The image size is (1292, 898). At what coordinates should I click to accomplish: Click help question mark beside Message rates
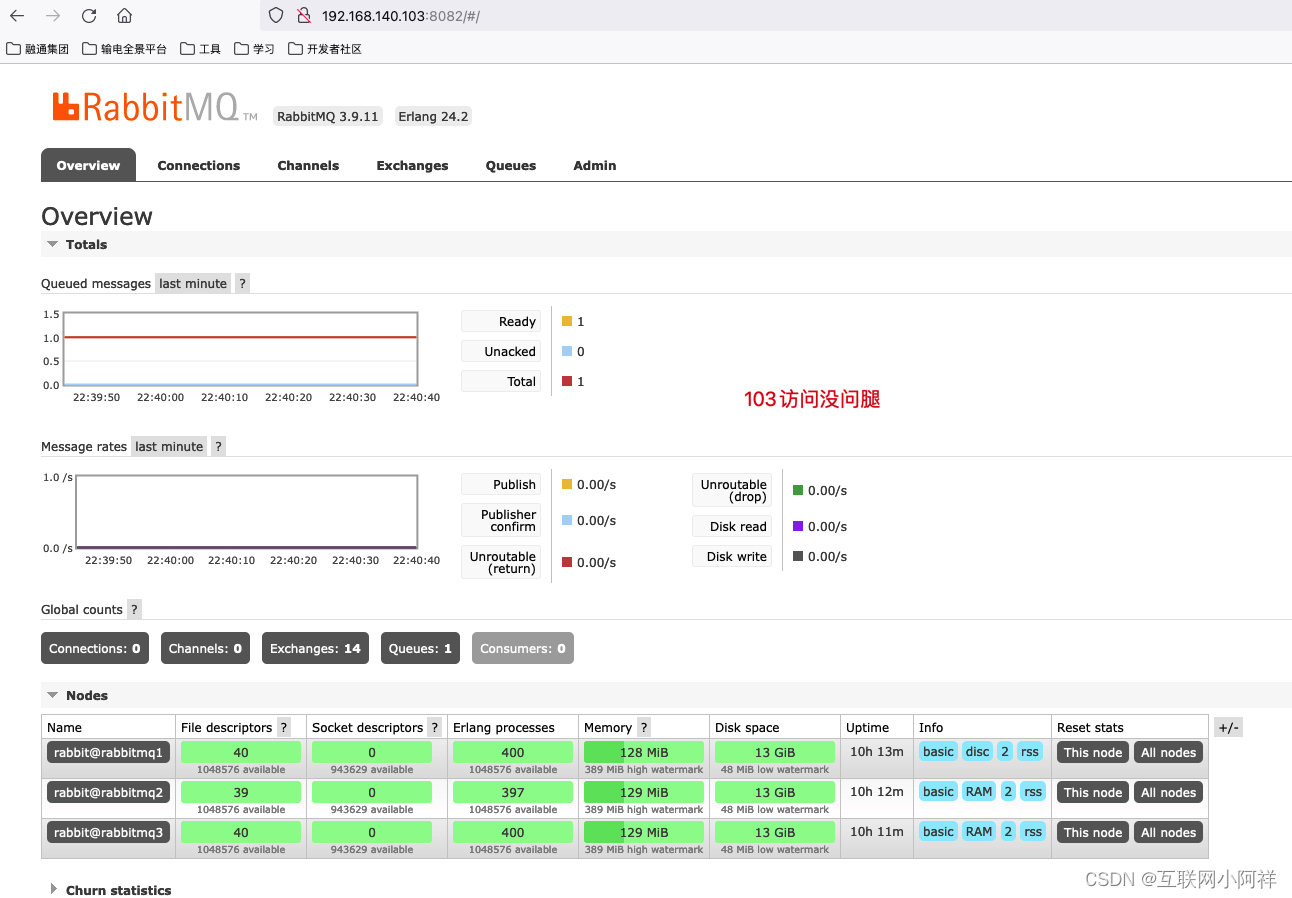(x=218, y=447)
